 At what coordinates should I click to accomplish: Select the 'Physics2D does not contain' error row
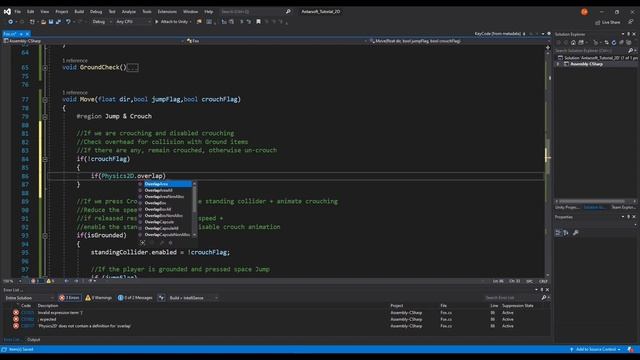[278, 326]
